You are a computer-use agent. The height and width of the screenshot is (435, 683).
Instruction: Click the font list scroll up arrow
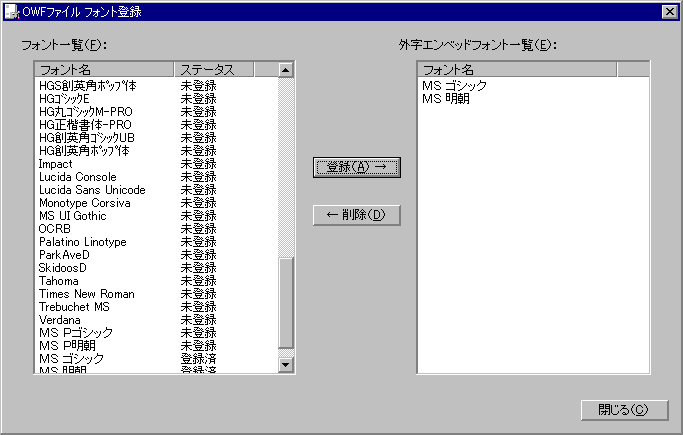pyautogui.click(x=285, y=70)
